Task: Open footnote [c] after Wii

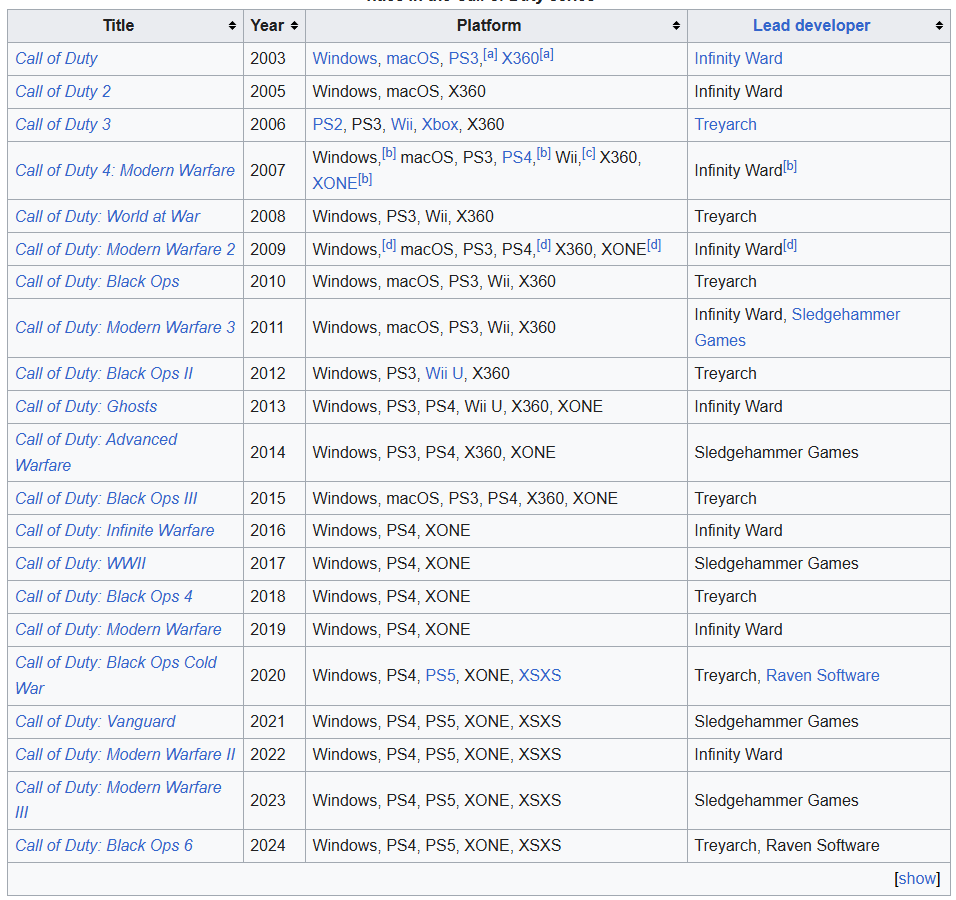Action: click(588, 154)
